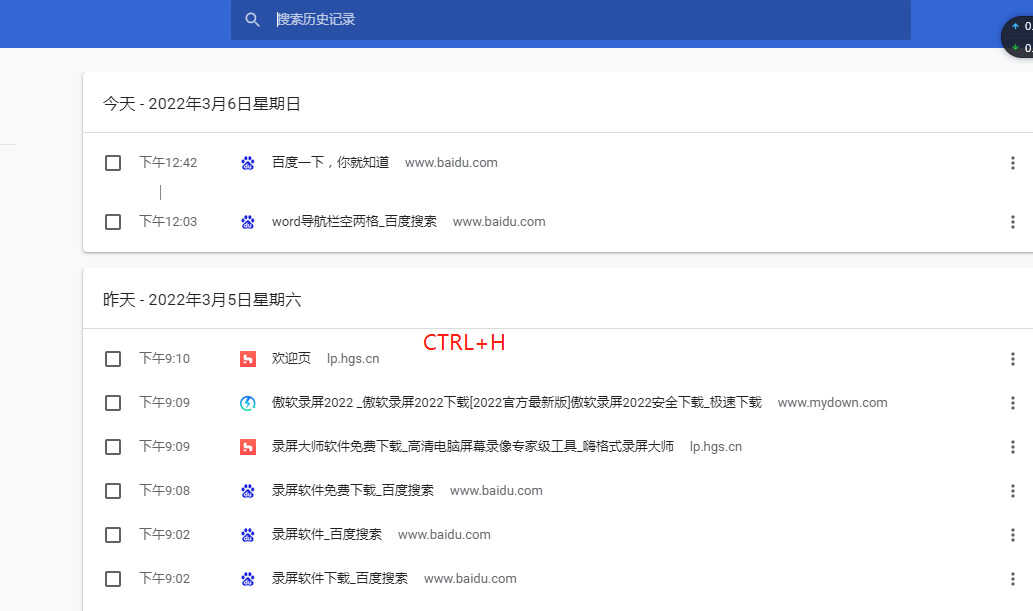
Task: Open the word导航栏空两格_百度搜索 link
Action: tap(354, 222)
